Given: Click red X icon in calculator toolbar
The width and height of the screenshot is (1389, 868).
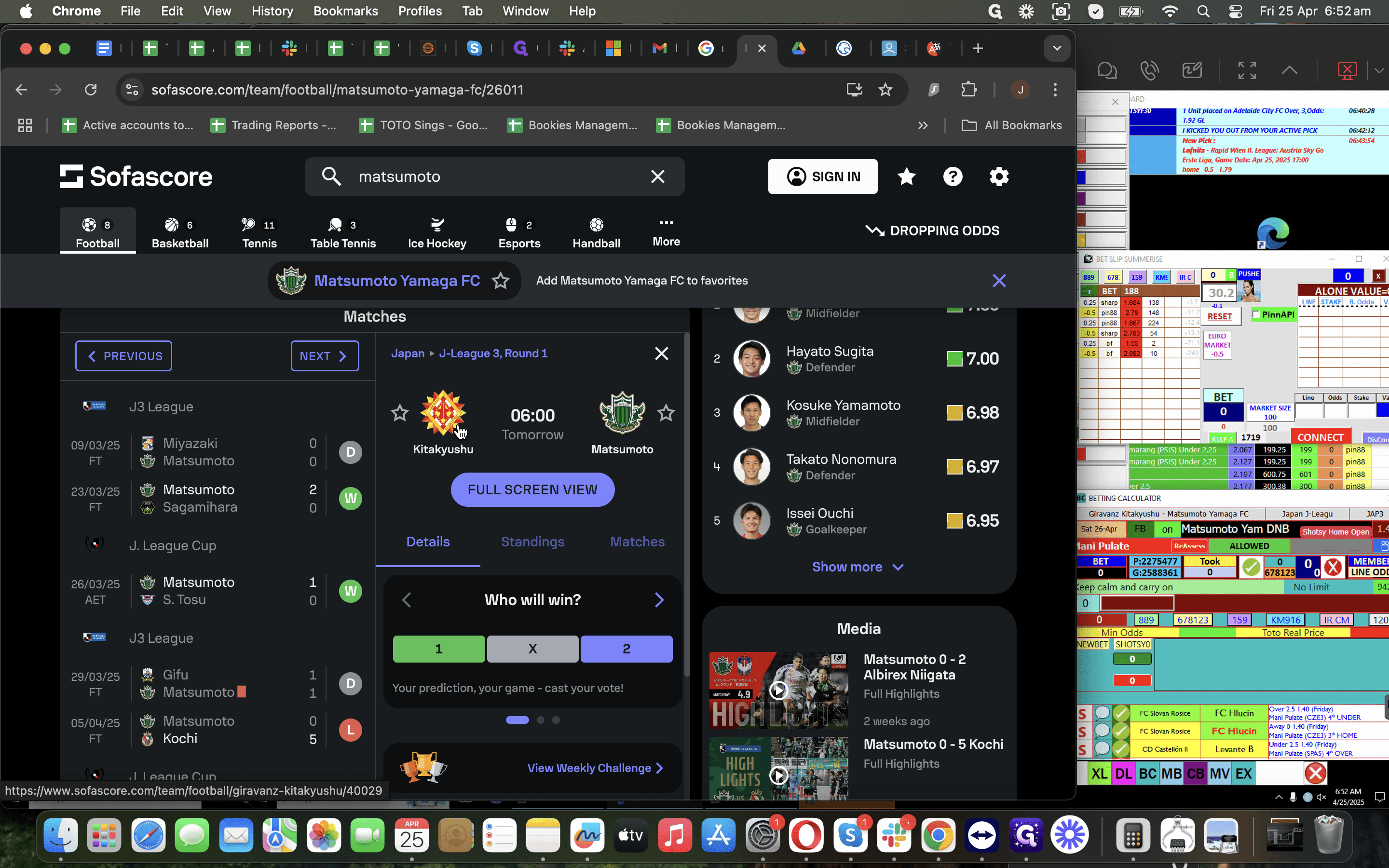Looking at the screenshot, I should point(1315,774).
